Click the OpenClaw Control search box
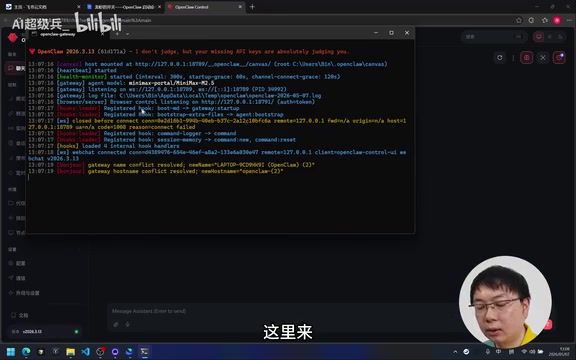The width and height of the screenshot is (576, 360). point(494,37)
